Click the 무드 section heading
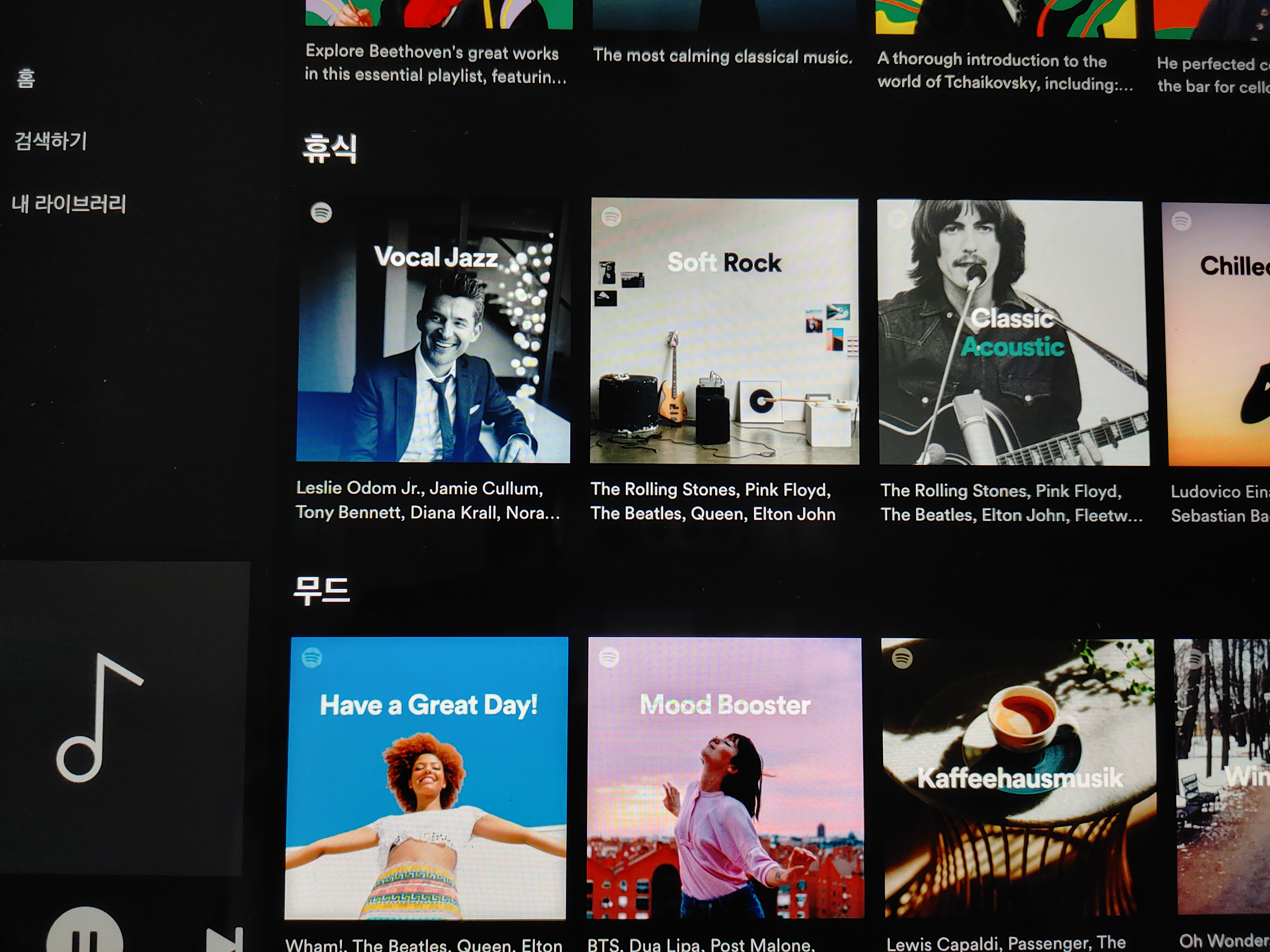Viewport: 1270px width, 952px height. point(322,591)
